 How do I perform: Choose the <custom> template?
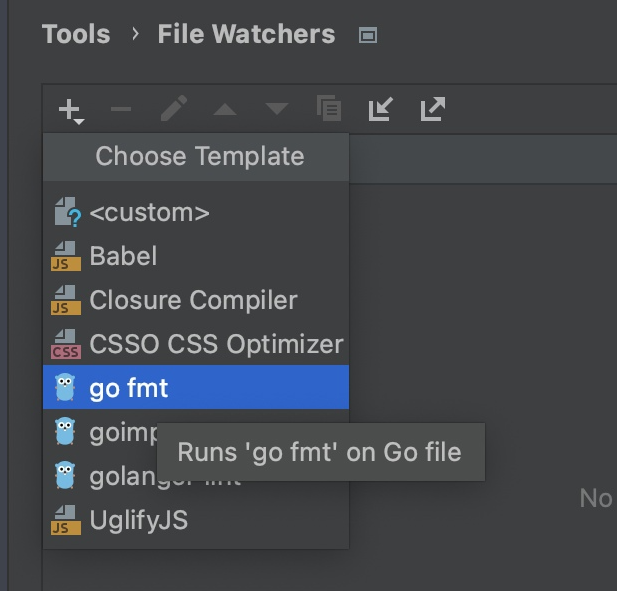[149, 212]
